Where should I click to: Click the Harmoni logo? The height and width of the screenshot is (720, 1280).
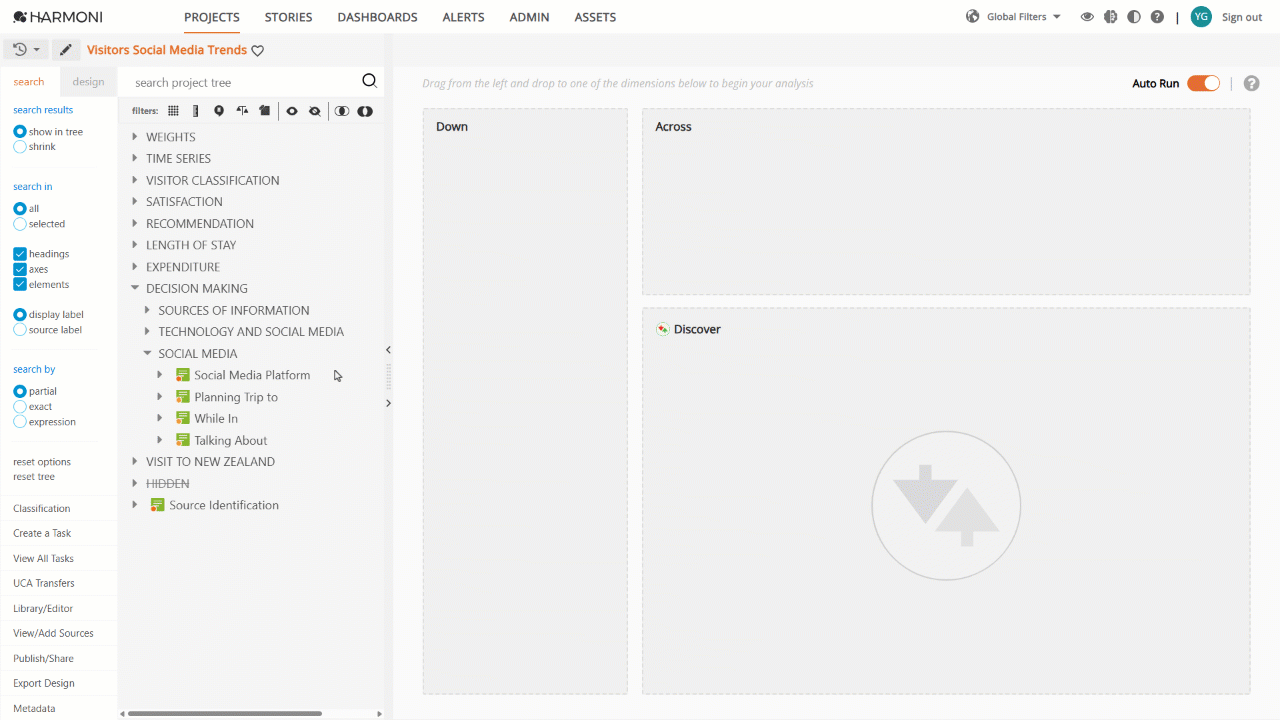tap(58, 17)
